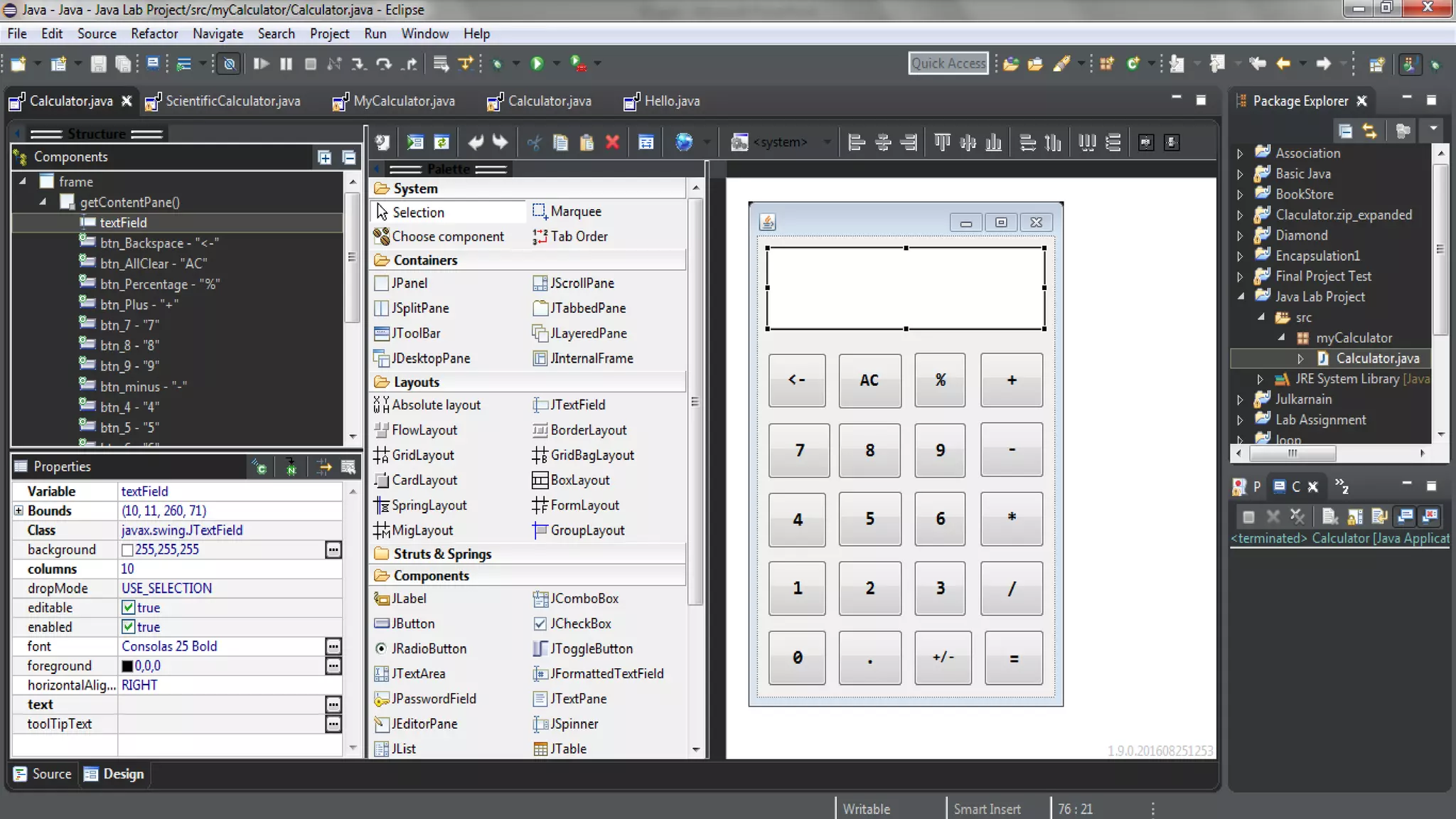Expand the Bounds property row
The height and width of the screenshot is (819, 1456).
point(19,510)
